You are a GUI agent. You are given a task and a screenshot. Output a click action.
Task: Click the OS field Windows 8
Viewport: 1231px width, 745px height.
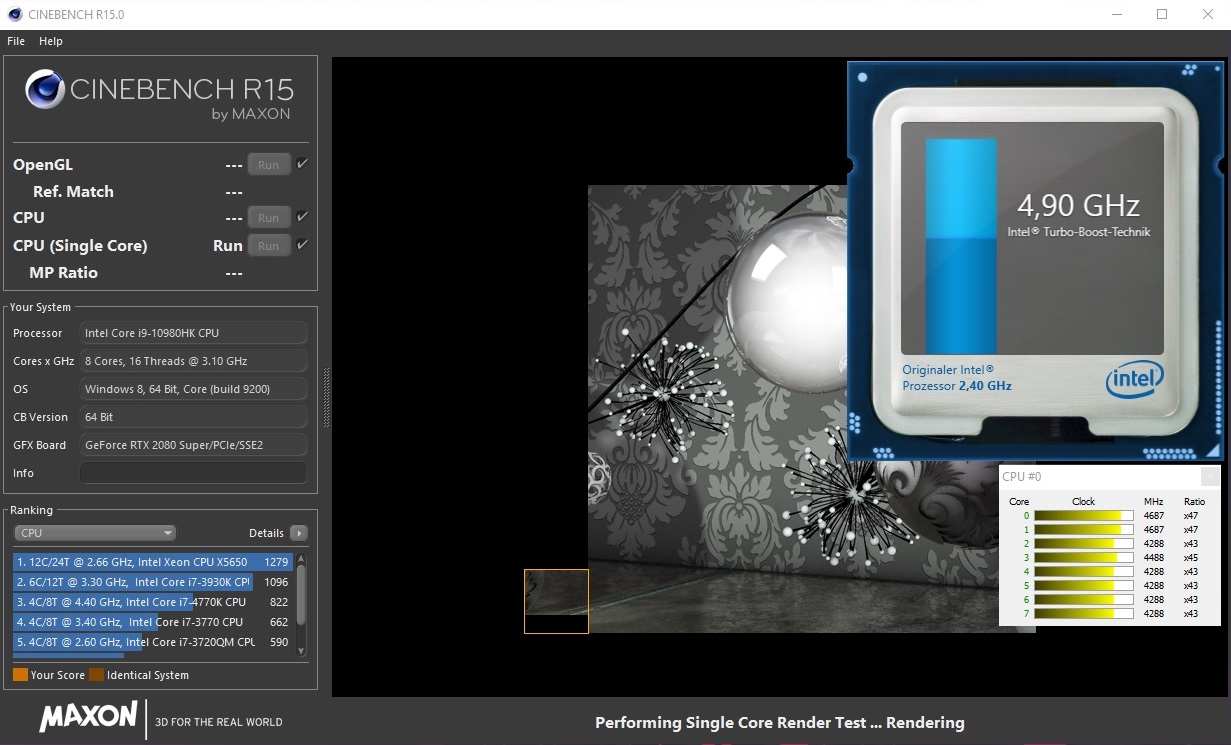point(193,389)
